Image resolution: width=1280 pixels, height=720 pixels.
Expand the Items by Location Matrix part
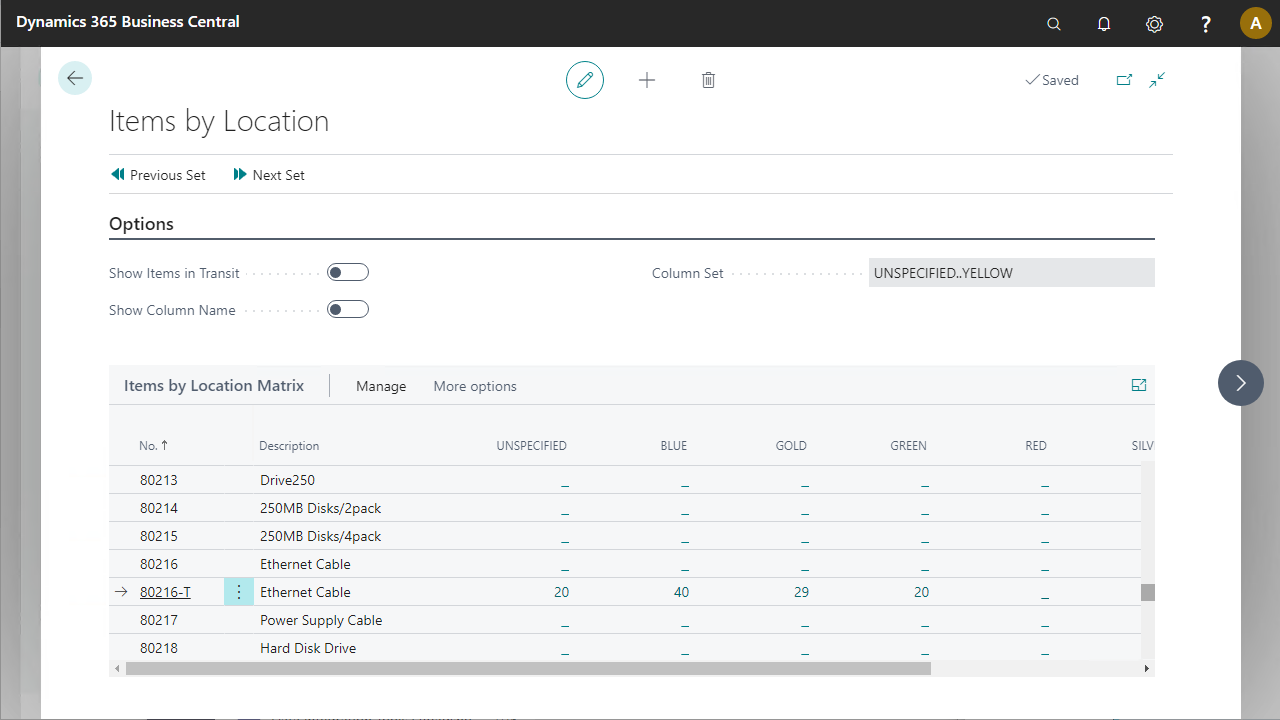click(1139, 385)
